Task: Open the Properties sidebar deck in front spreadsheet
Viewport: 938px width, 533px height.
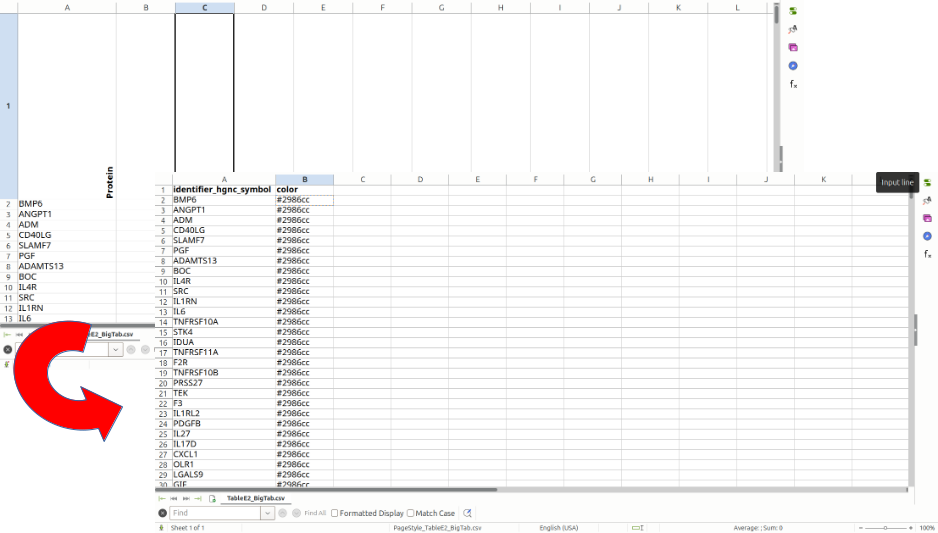Action: point(927,182)
